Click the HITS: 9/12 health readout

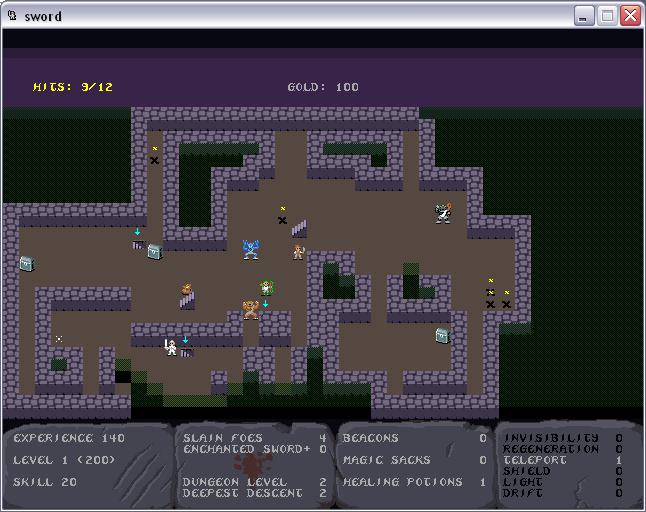point(73,87)
